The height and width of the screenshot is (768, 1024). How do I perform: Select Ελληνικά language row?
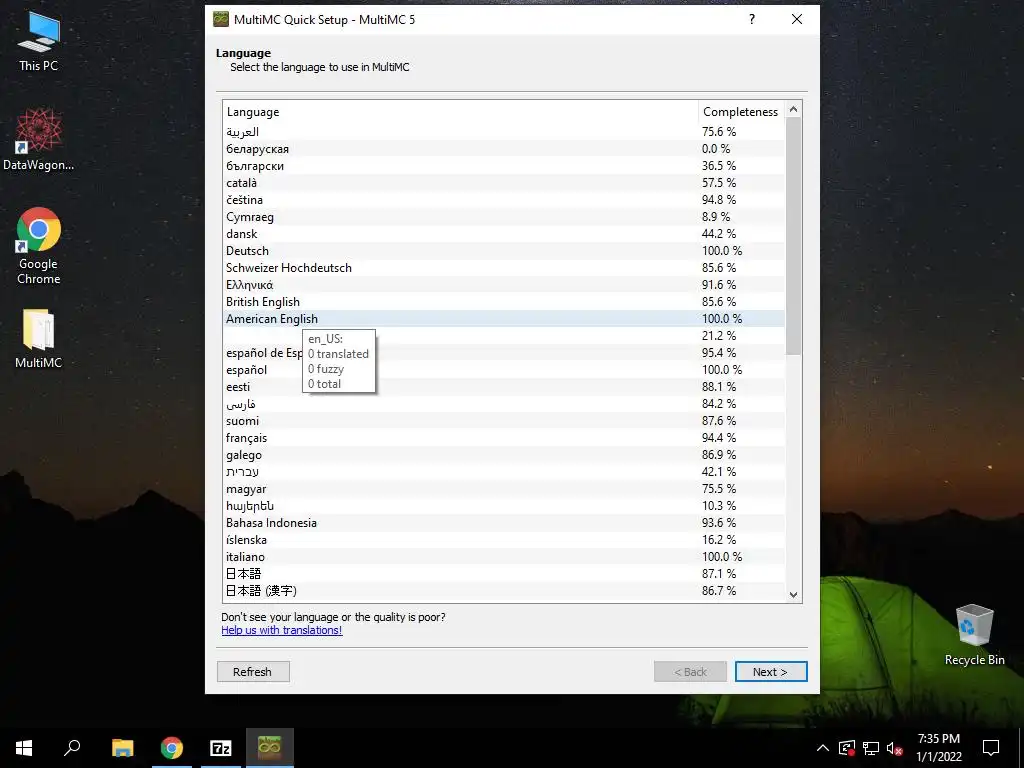(504, 285)
